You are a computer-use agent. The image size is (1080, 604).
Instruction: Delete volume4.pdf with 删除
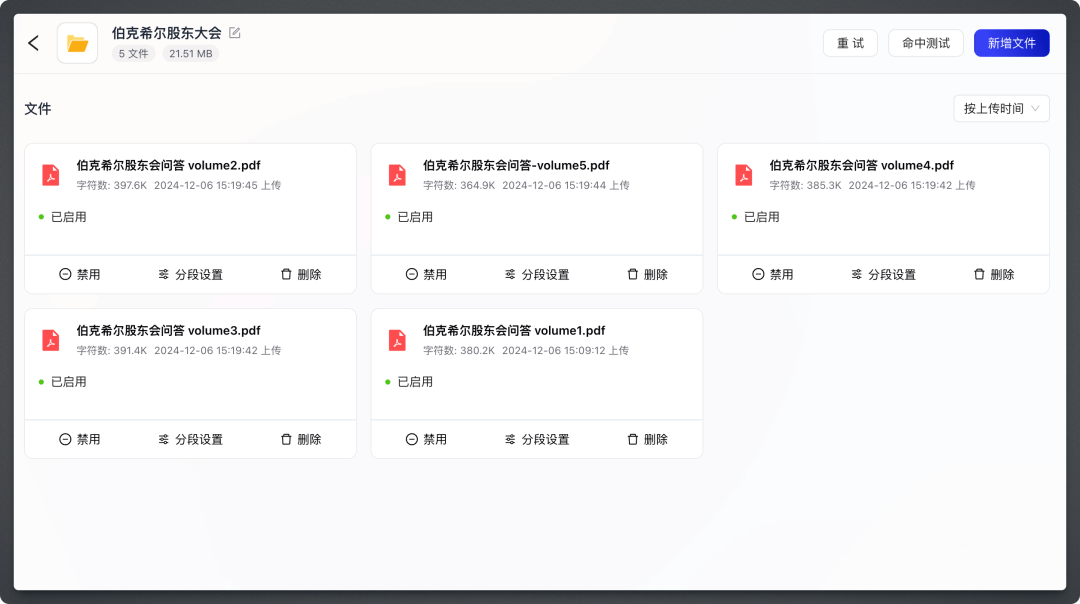pyautogui.click(x=994, y=274)
